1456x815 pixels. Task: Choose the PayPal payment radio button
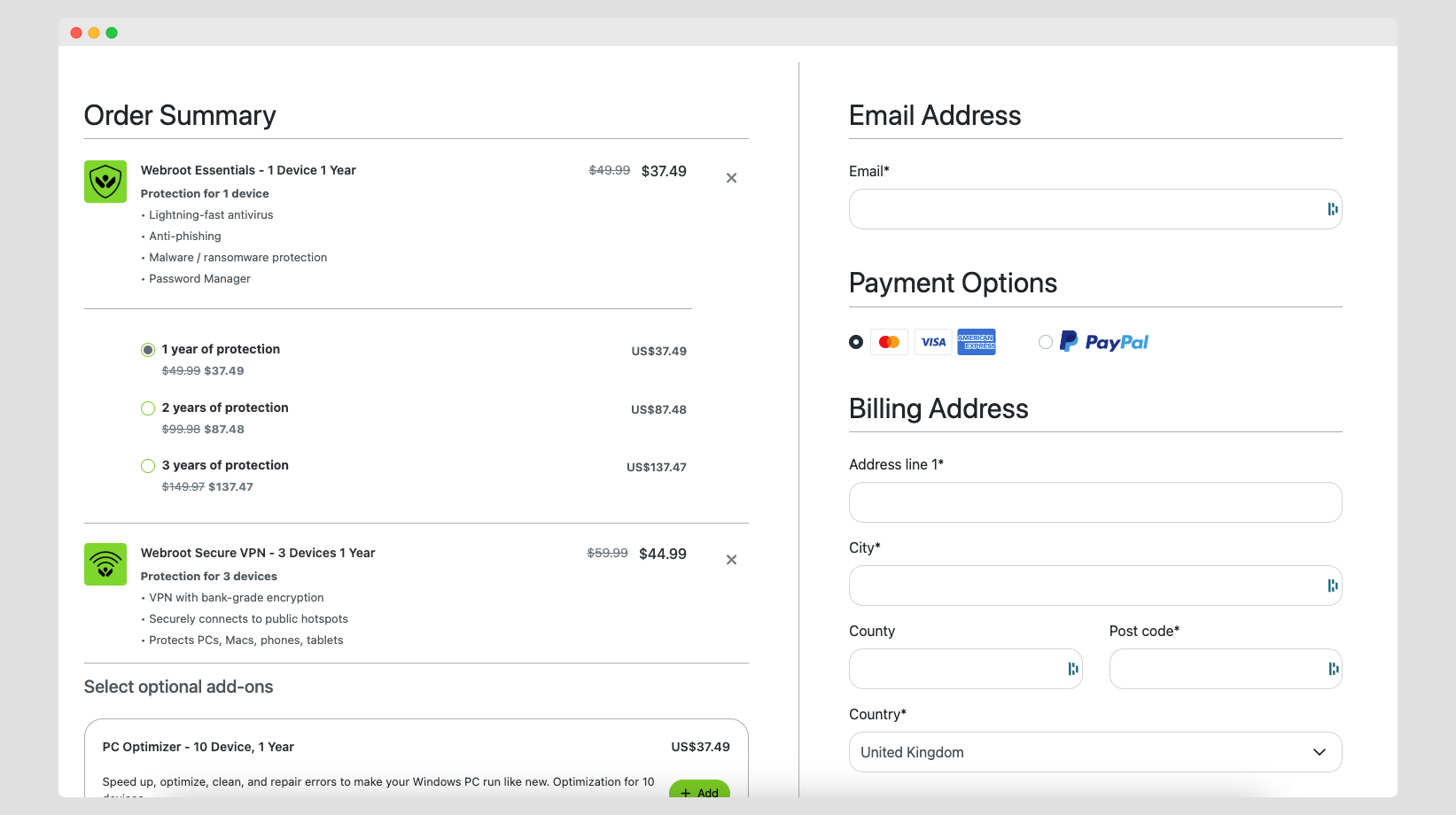pos(1046,342)
